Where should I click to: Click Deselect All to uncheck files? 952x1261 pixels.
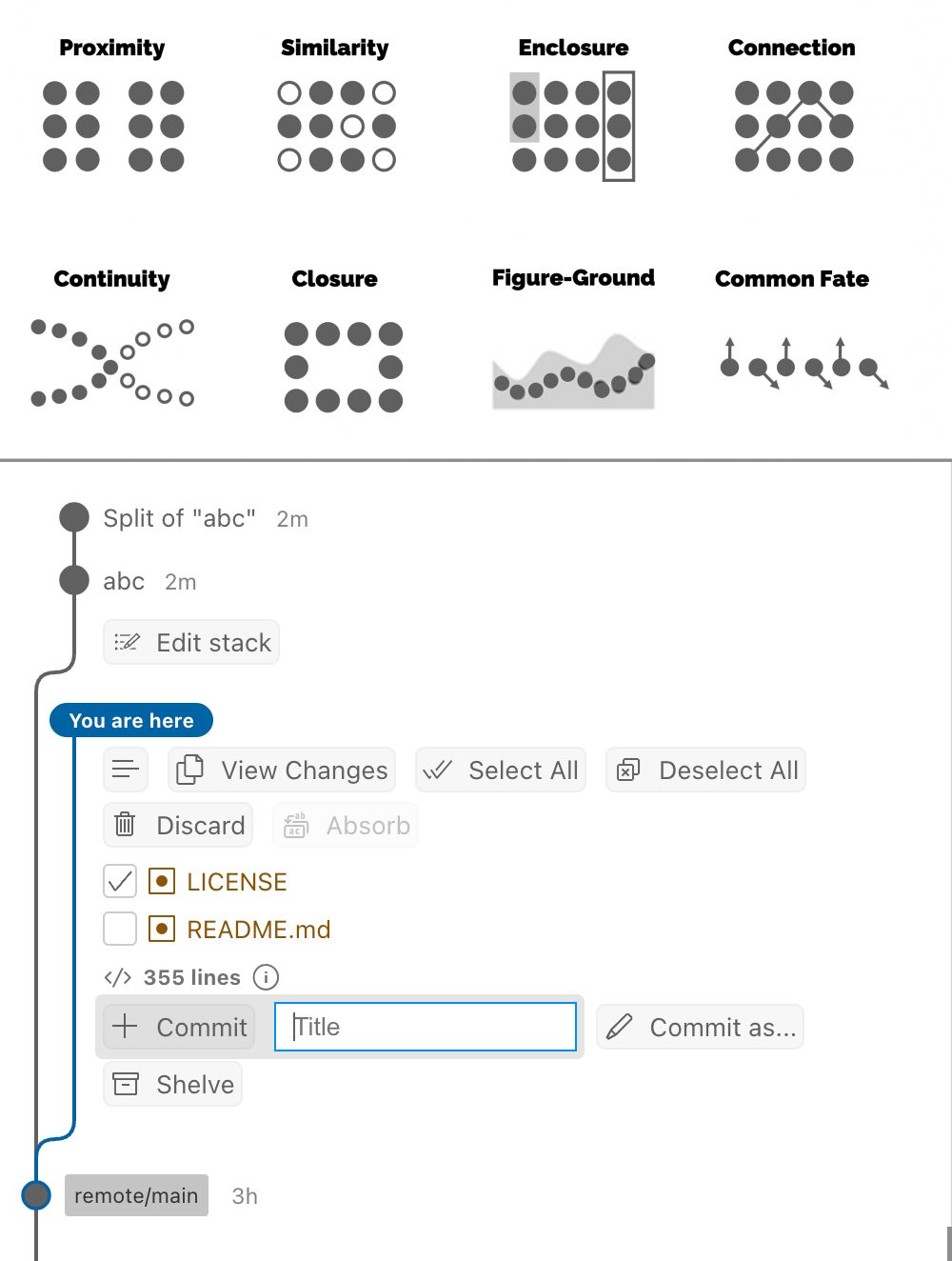coord(706,770)
